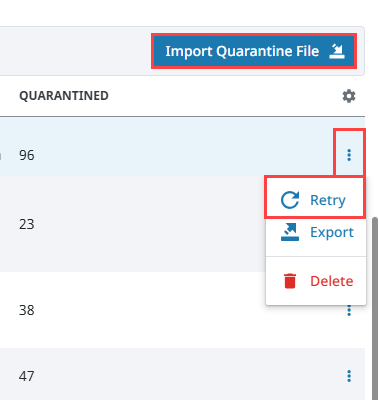Open the three-dot menu for the 38 row

click(349, 310)
